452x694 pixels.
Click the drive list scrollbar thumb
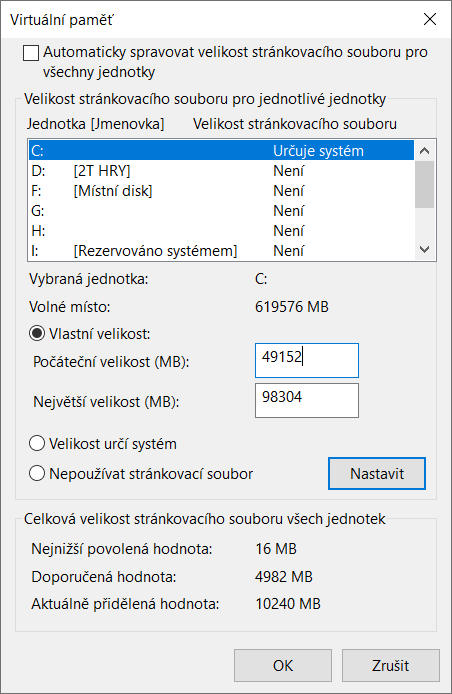coord(425,184)
